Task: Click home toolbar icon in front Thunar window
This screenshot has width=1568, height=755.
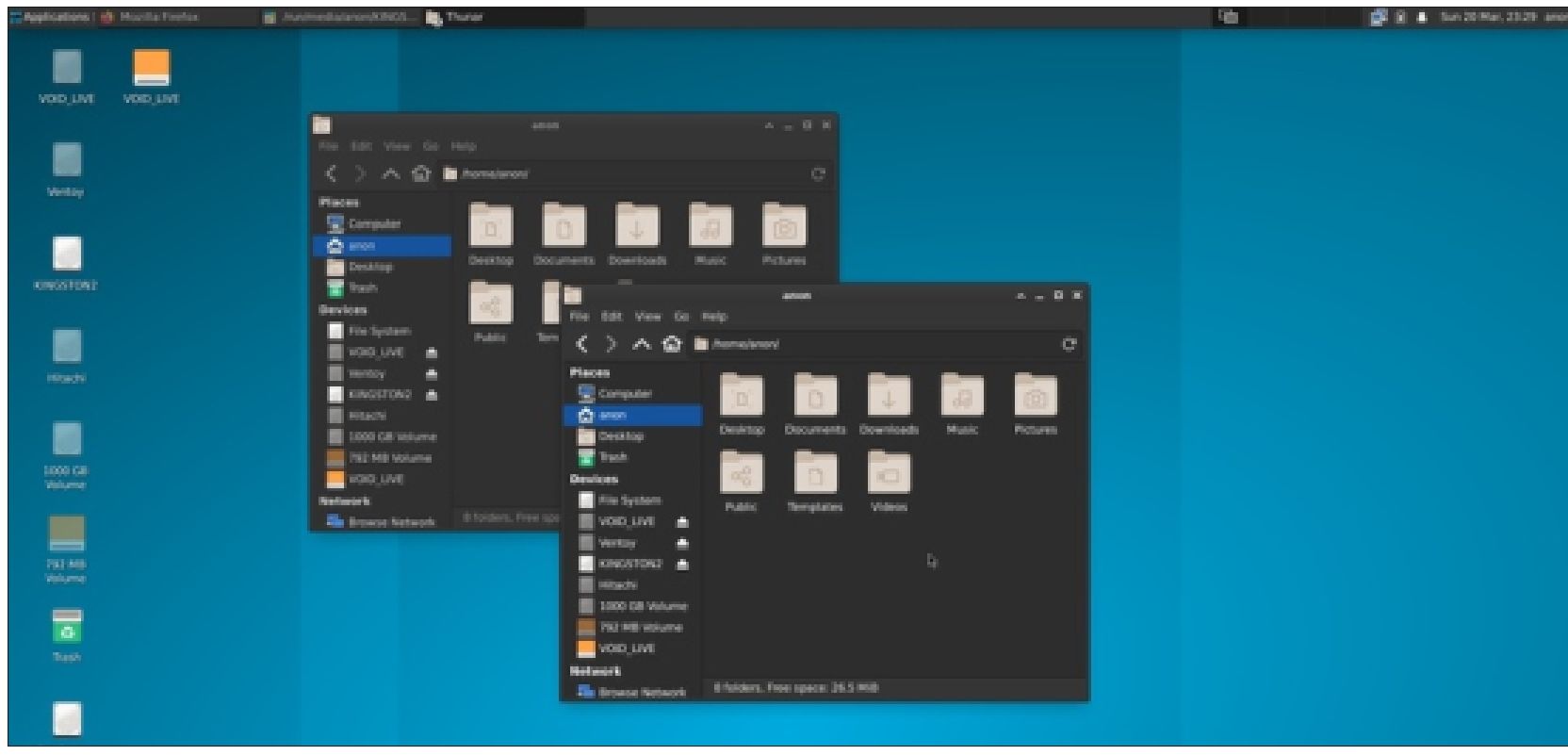Action: pos(671,344)
